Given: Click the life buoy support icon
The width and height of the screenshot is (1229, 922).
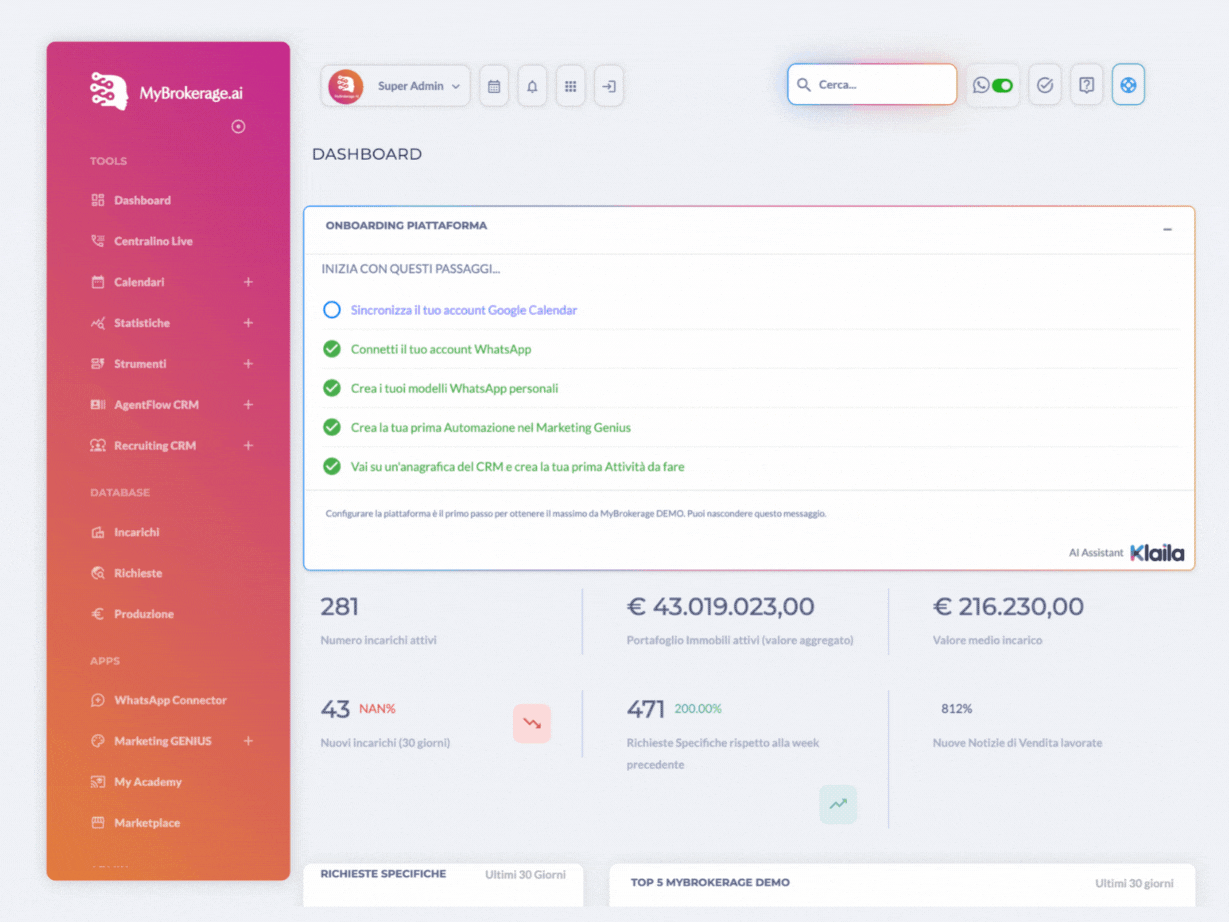Looking at the screenshot, I should [x=1128, y=85].
